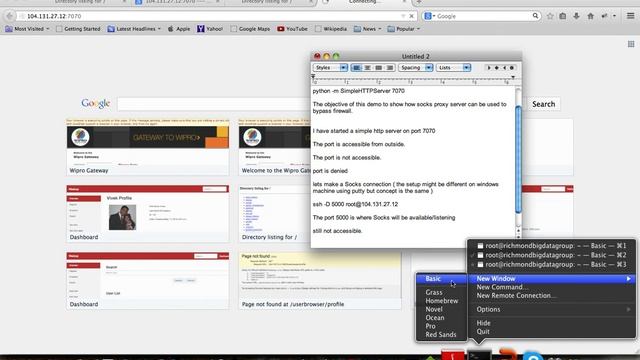The image size is (640, 360).
Task: Pick Novel profile from submenu
Action: (x=441, y=309)
